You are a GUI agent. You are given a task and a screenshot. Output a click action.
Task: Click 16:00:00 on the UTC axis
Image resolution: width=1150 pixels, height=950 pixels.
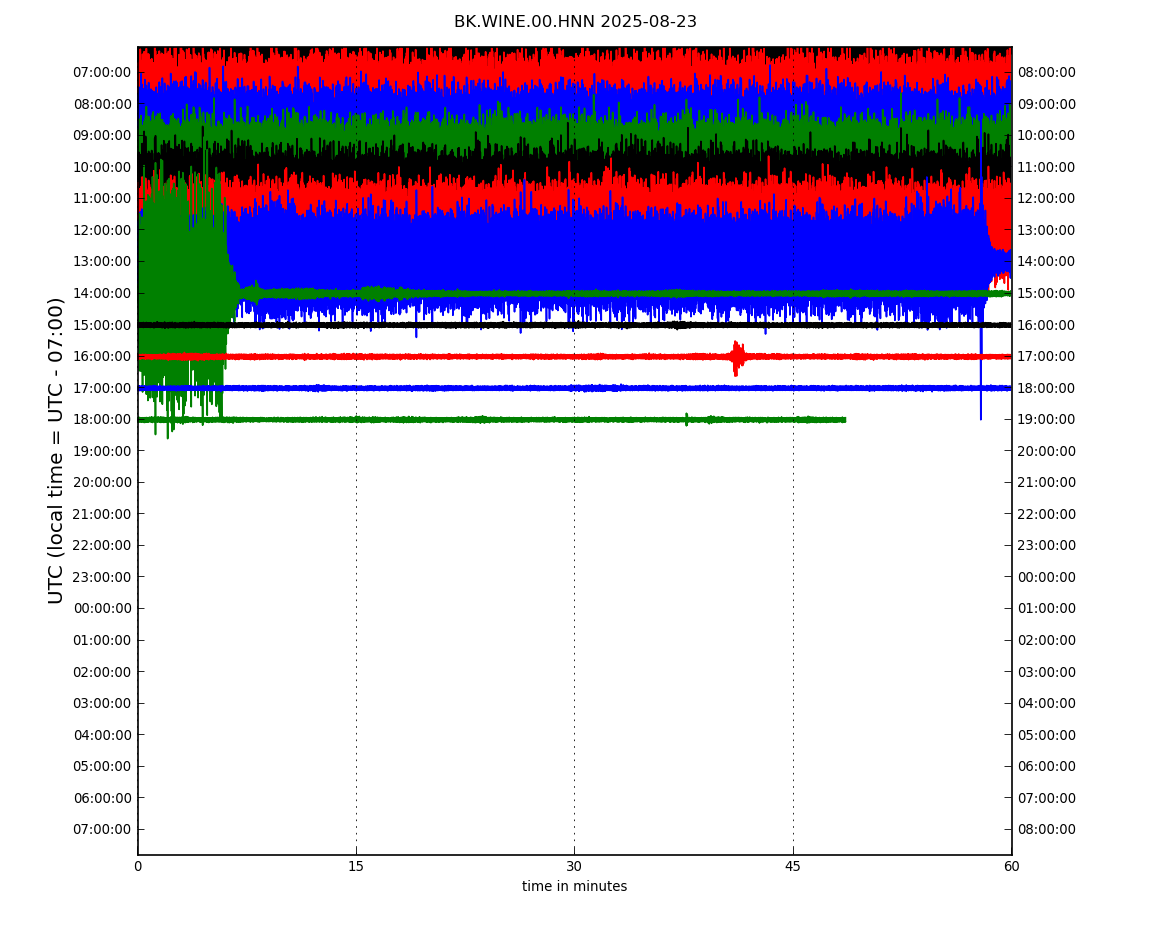pos(102,357)
